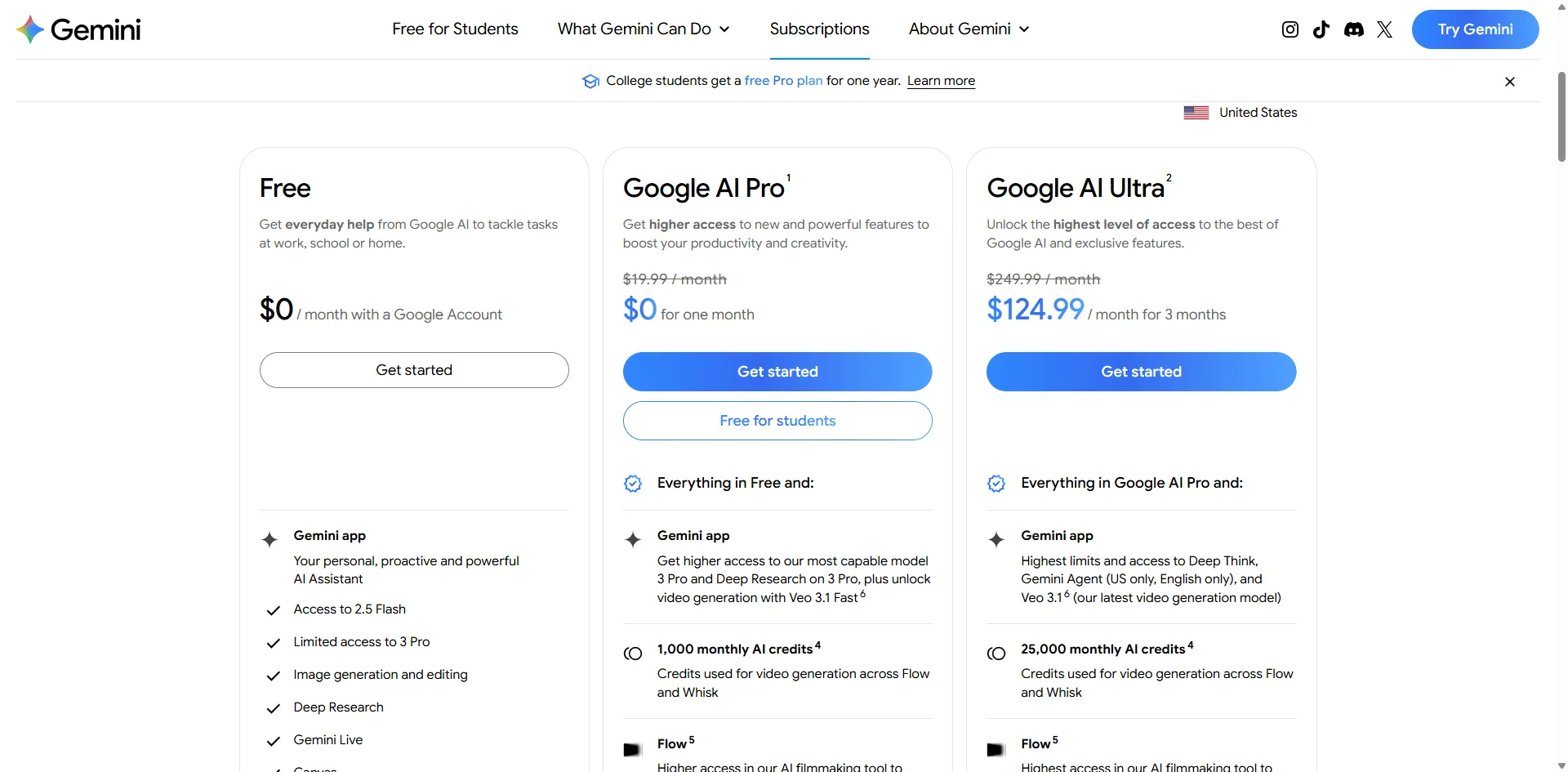Click the Try Gemini button
The height and width of the screenshot is (772, 1568).
pyautogui.click(x=1475, y=29)
